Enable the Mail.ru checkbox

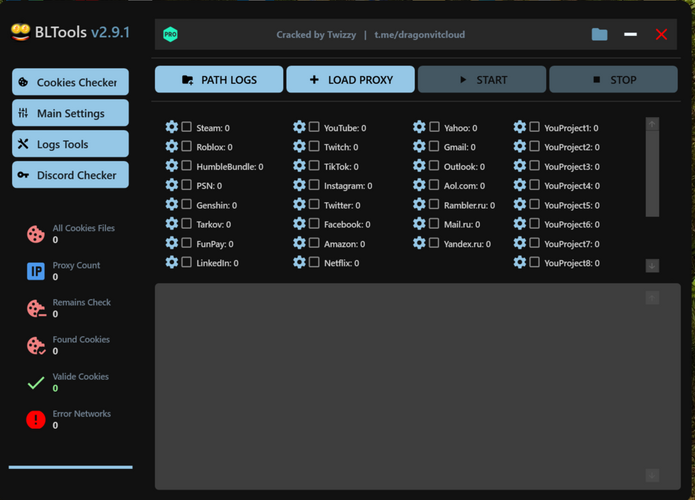click(434, 223)
